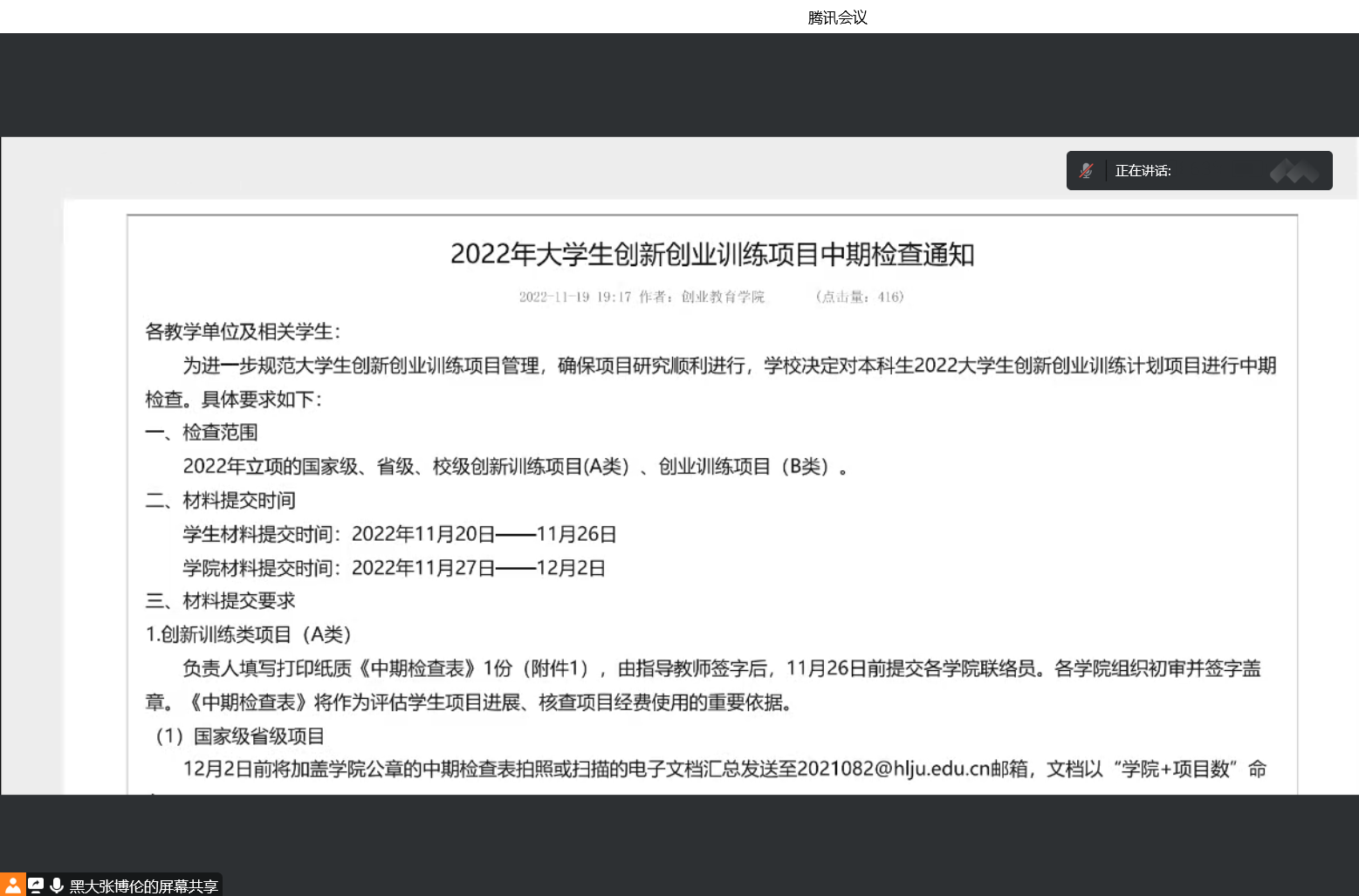Click the author name 创业教育学院
This screenshot has height=896, width=1359.
click(723, 297)
